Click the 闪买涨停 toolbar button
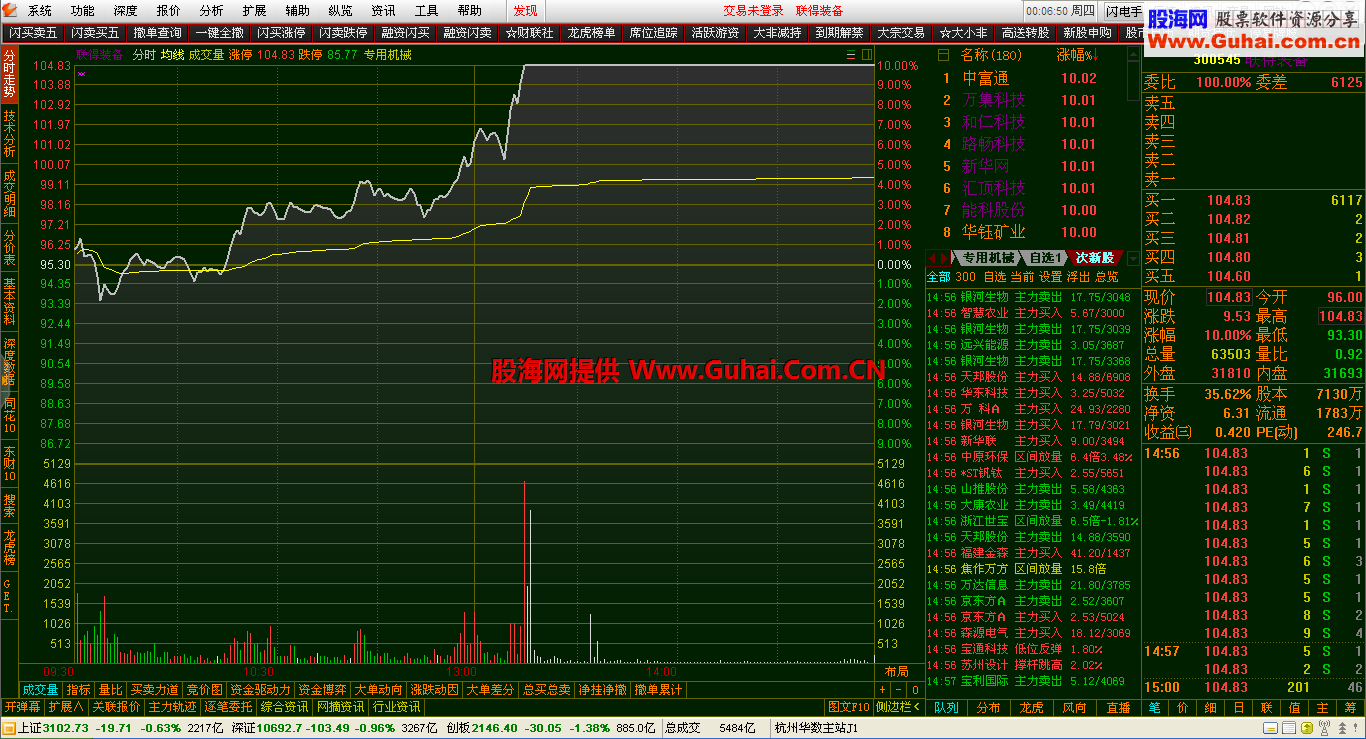Viewport: 1366px width, 739px height. pos(281,33)
